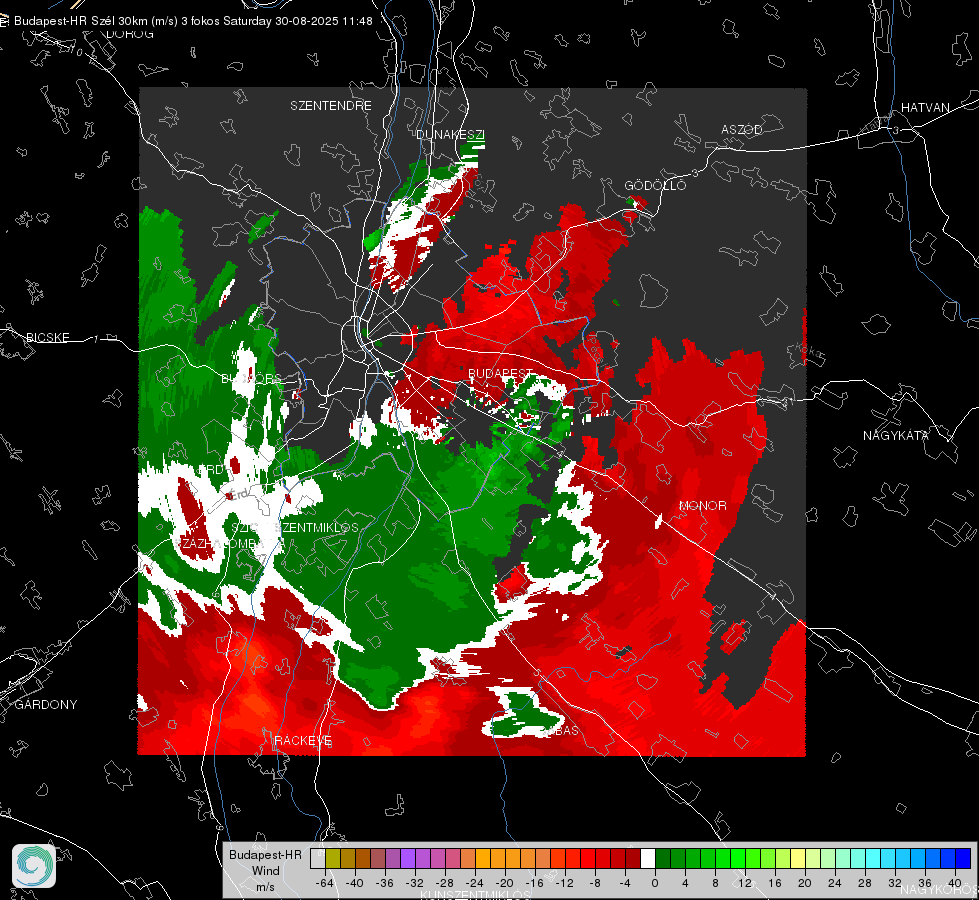The width and height of the screenshot is (979, 900).
Task: Click the swirl weather service logo
Action: (34, 866)
